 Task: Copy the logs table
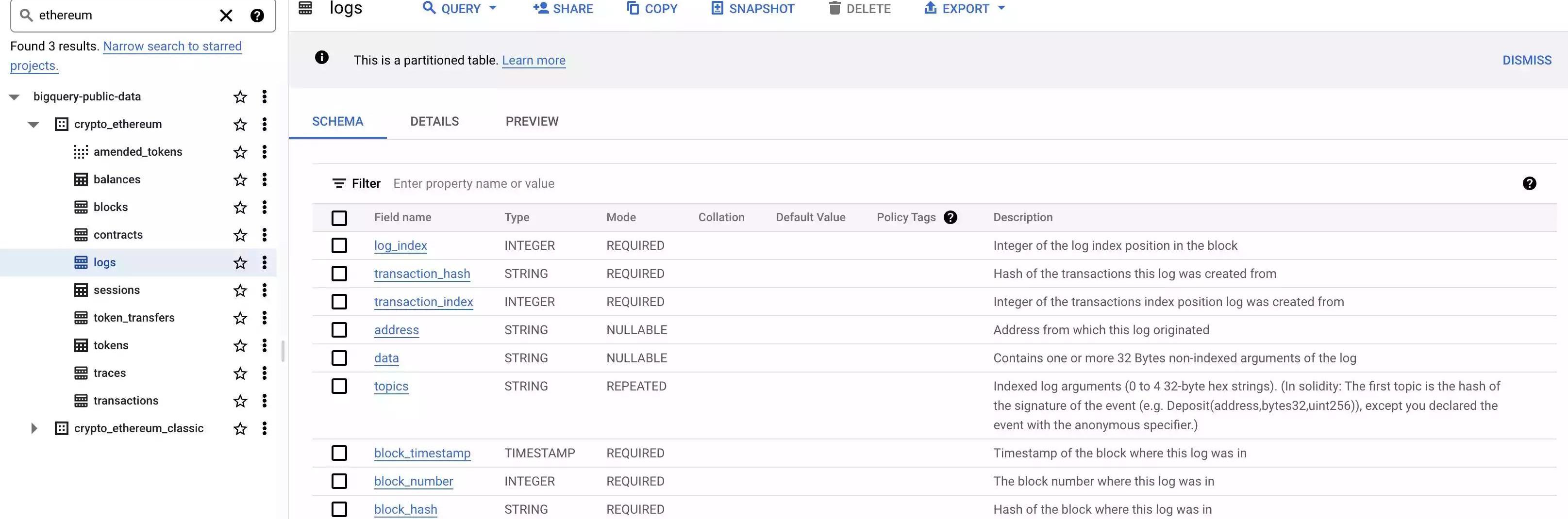click(x=651, y=9)
